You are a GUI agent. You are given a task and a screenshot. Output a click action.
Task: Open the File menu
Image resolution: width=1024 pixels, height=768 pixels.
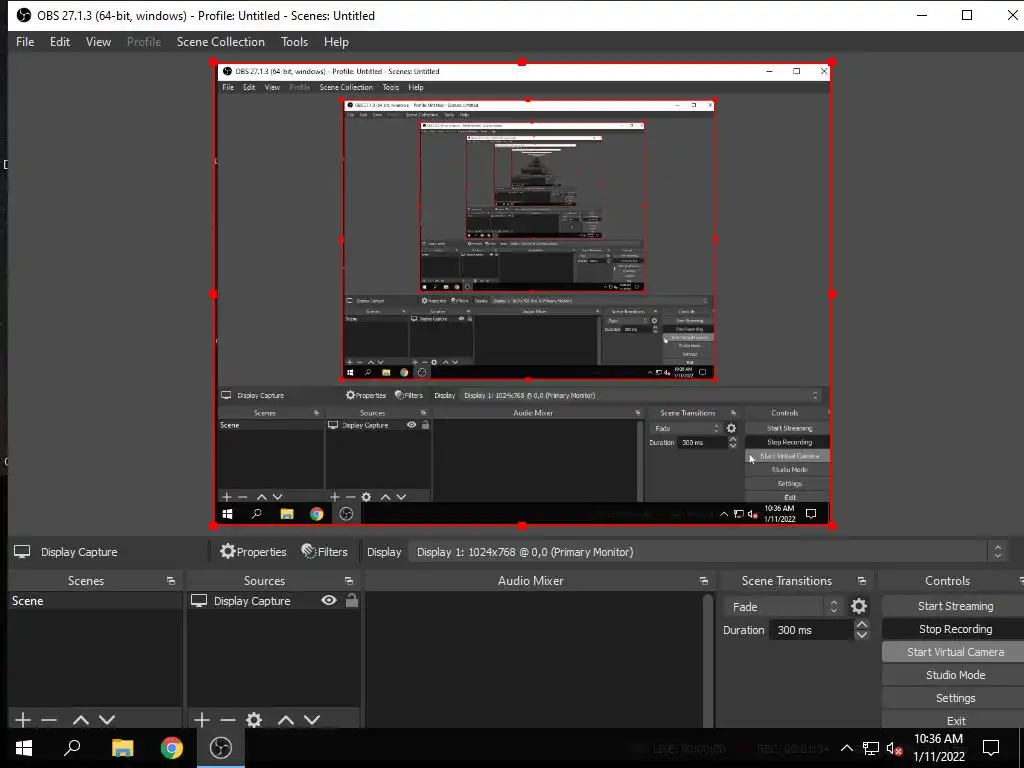coord(25,42)
